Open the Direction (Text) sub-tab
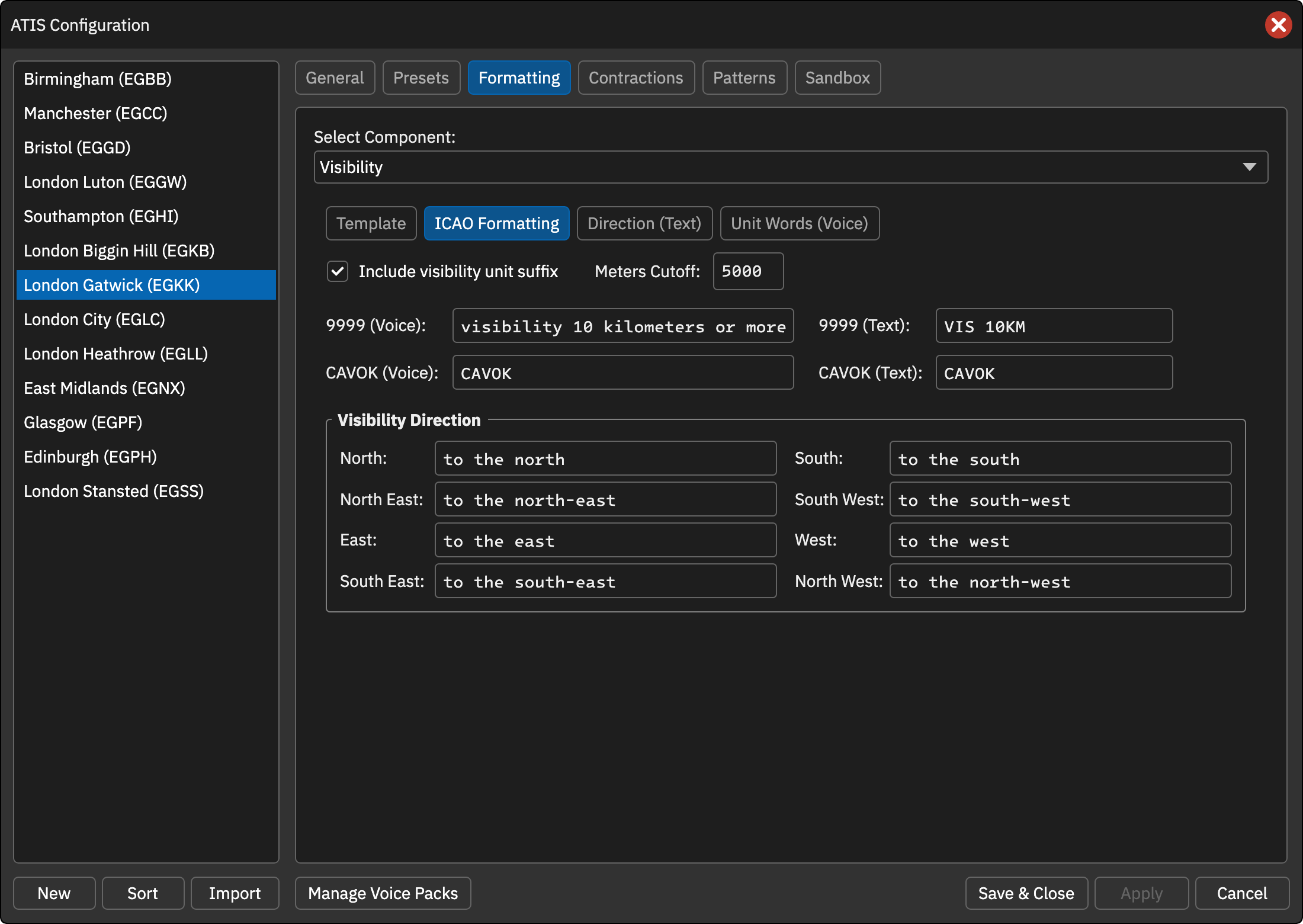 click(x=644, y=223)
